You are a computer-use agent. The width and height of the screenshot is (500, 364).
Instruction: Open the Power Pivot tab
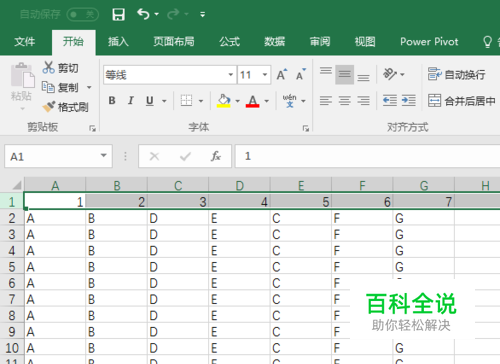coord(429,42)
